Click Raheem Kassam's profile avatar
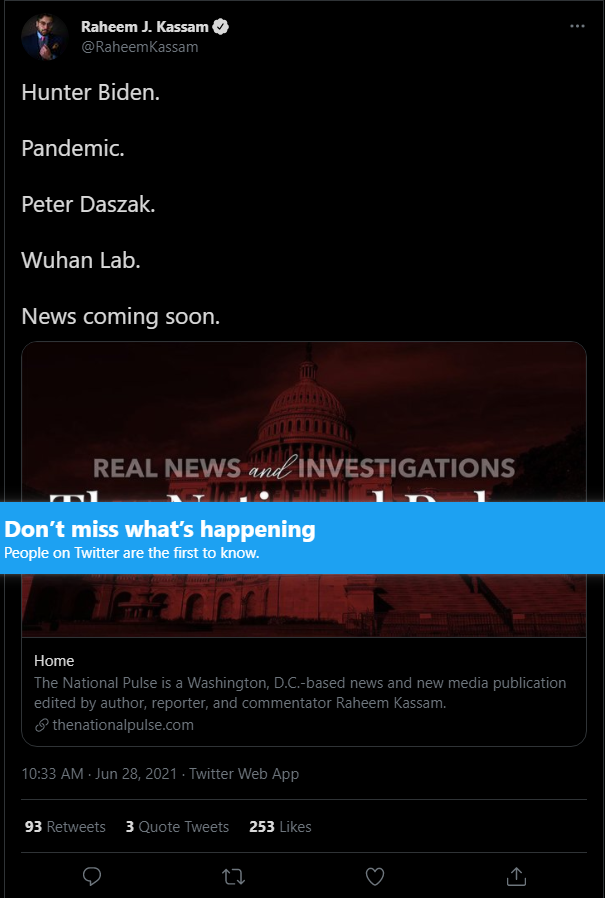Image resolution: width=605 pixels, height=898 pixels. click(x=45, y=37)
